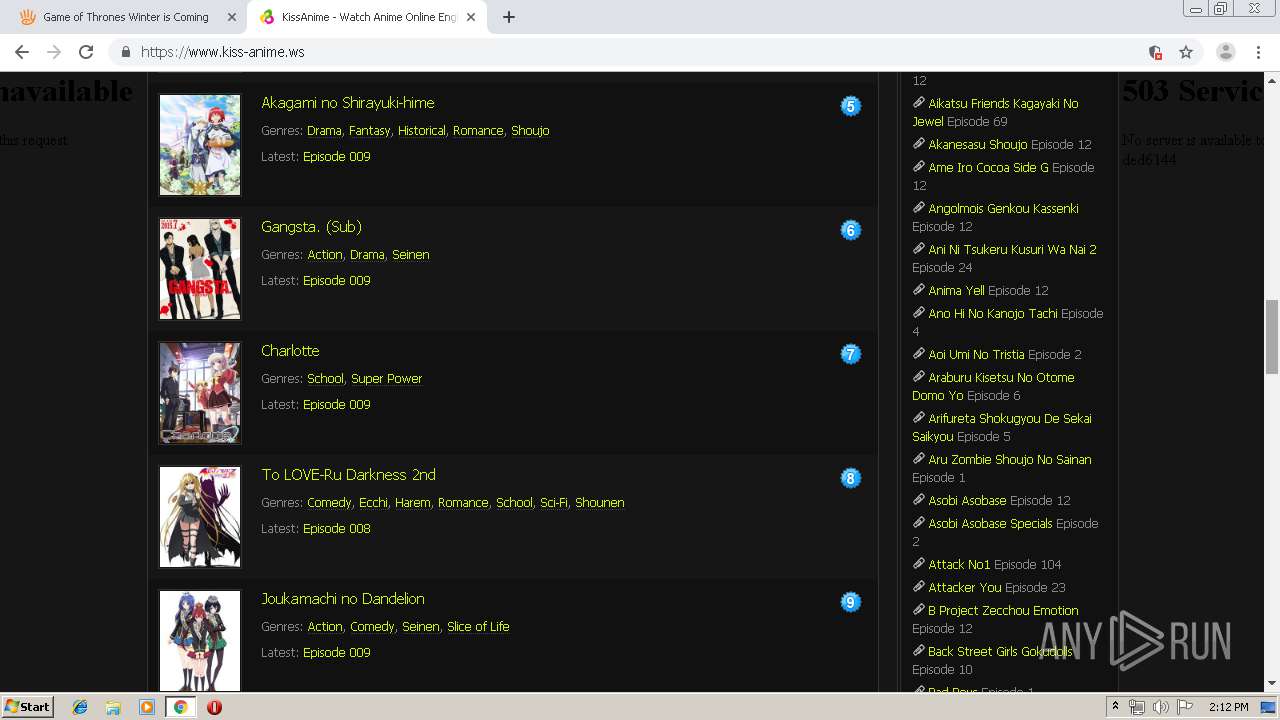Screen dimensions: 1280x720
Task: Open the media player taskbar icon
Action: tap(147, 707)
